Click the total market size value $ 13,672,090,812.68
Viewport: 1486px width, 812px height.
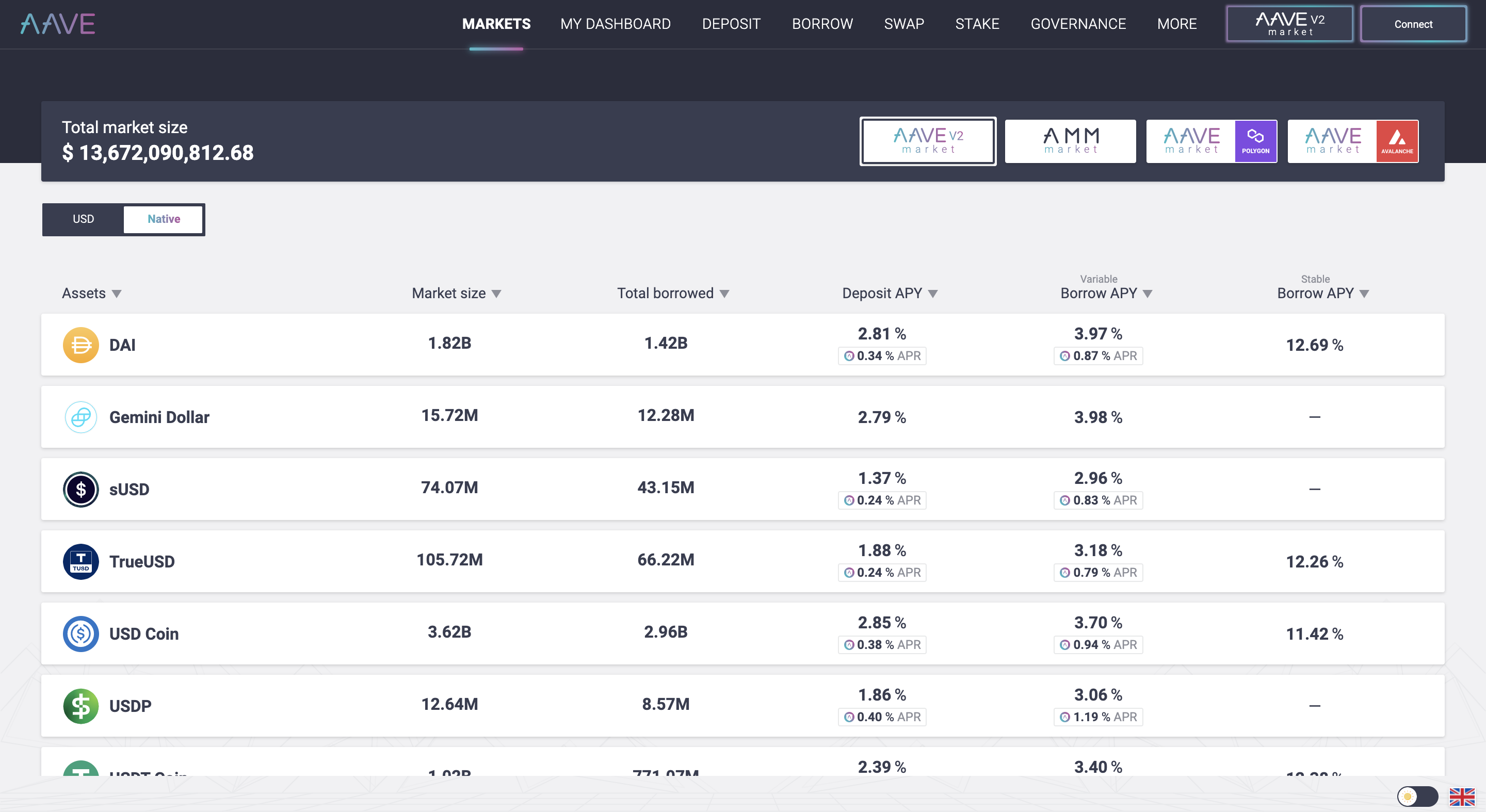coord(157,153)
